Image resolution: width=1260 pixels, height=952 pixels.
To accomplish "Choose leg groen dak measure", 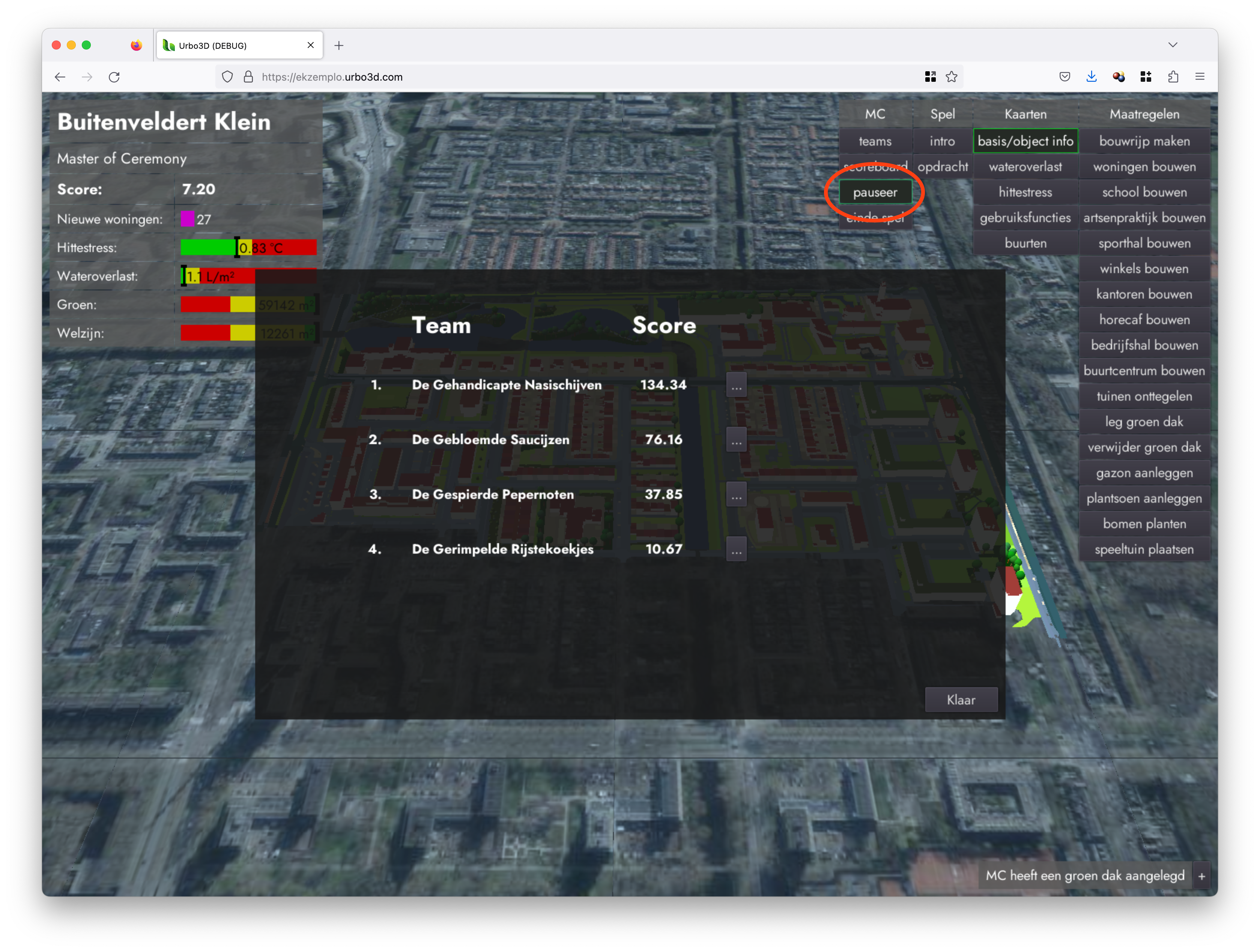I will point(1144,422).
